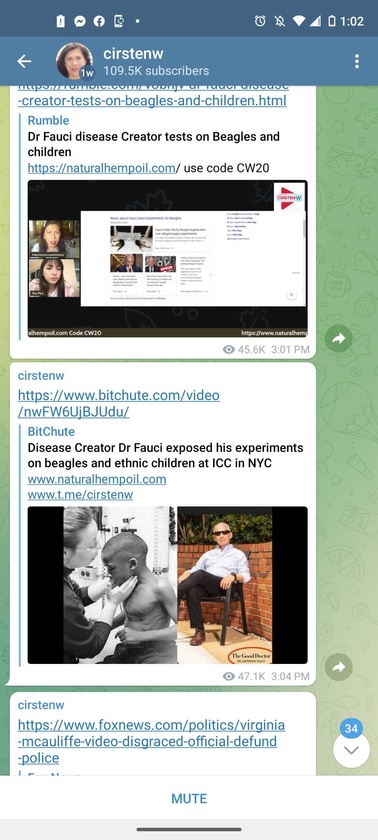Viewport: 378px width, 840px height.
Task: Jump to latest messages with down arrow
Action: (x=351, y=750)
